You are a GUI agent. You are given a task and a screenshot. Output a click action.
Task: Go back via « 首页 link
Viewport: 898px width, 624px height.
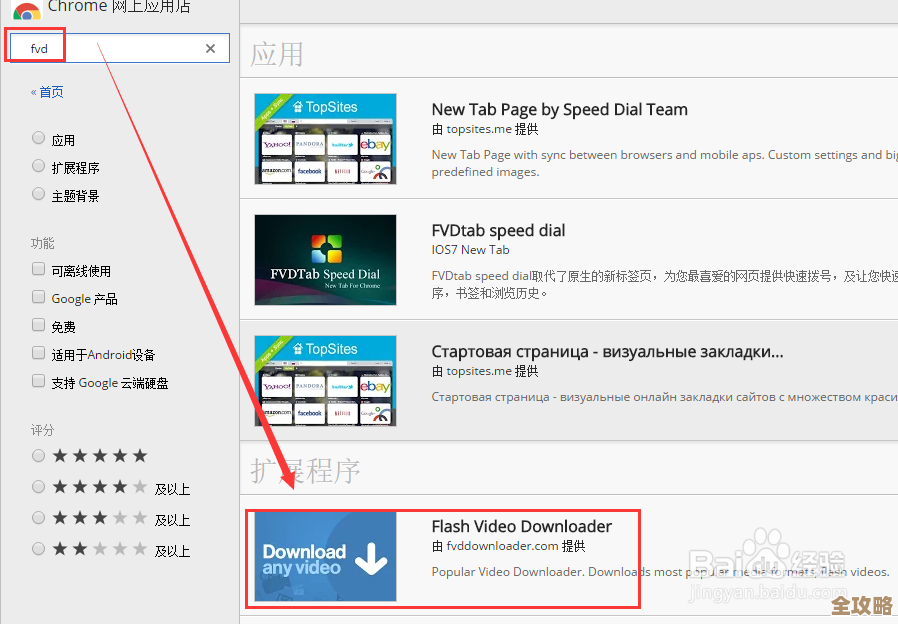pos(47,92)
